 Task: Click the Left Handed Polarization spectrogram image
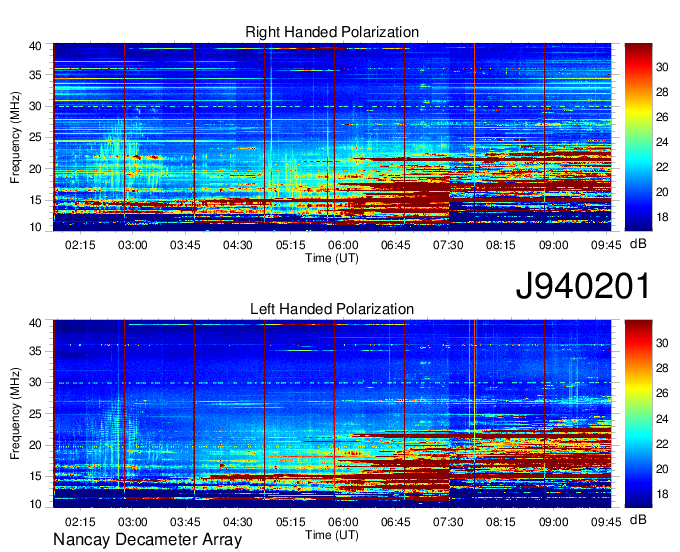tap(332, 414)
